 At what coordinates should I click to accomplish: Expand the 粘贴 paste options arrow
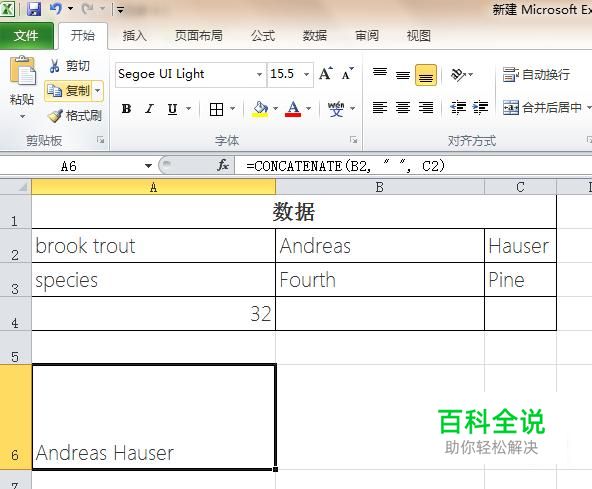[22, 116]
